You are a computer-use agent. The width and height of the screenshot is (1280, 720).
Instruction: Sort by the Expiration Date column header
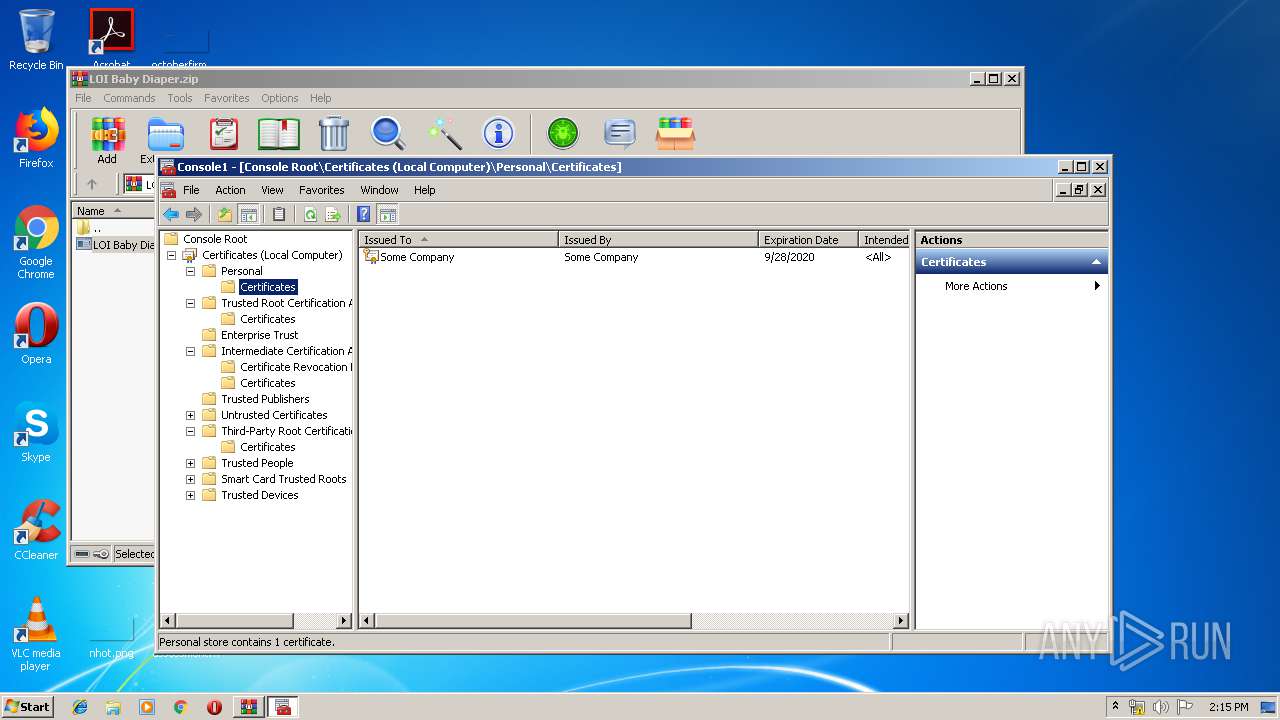pos(808,240)
